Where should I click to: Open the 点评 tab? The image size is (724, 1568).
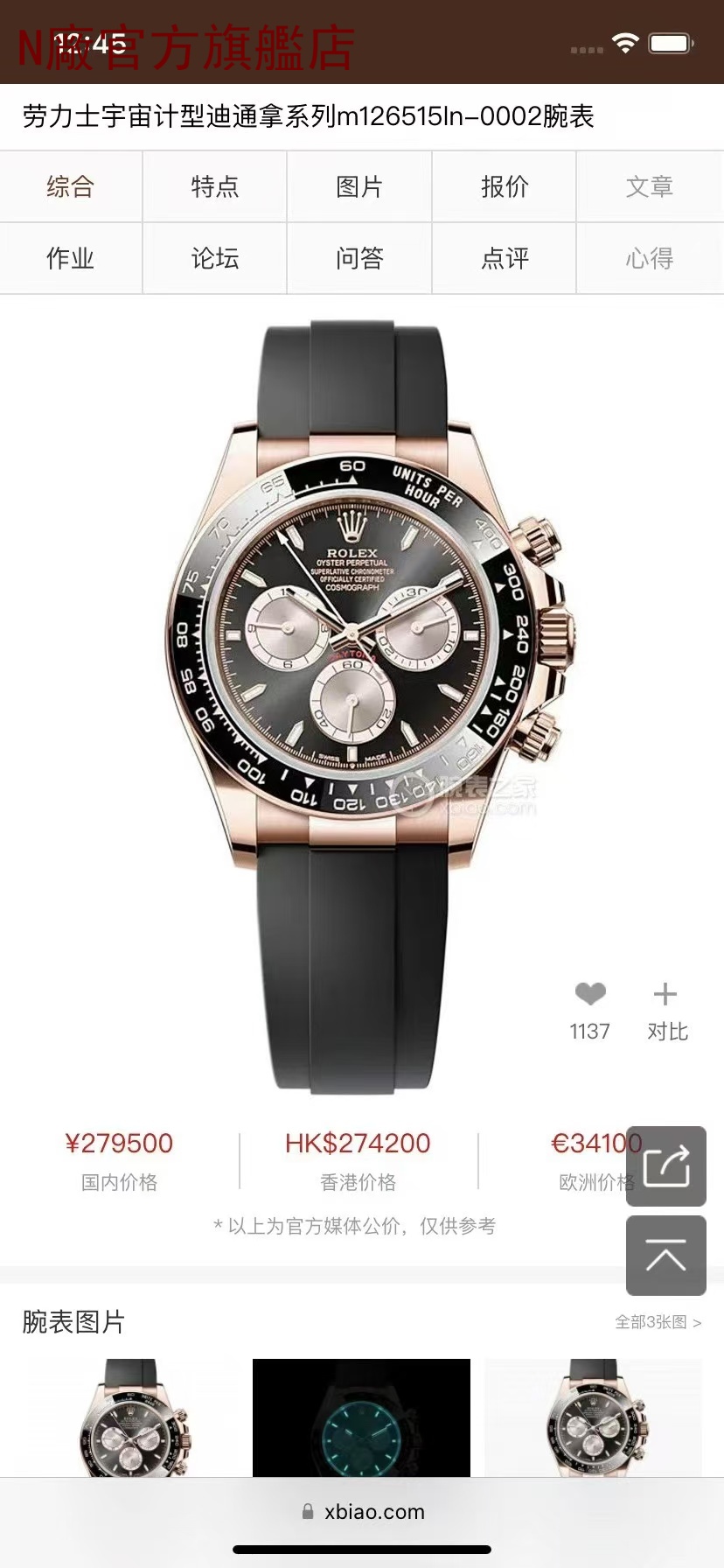[505, 258]
